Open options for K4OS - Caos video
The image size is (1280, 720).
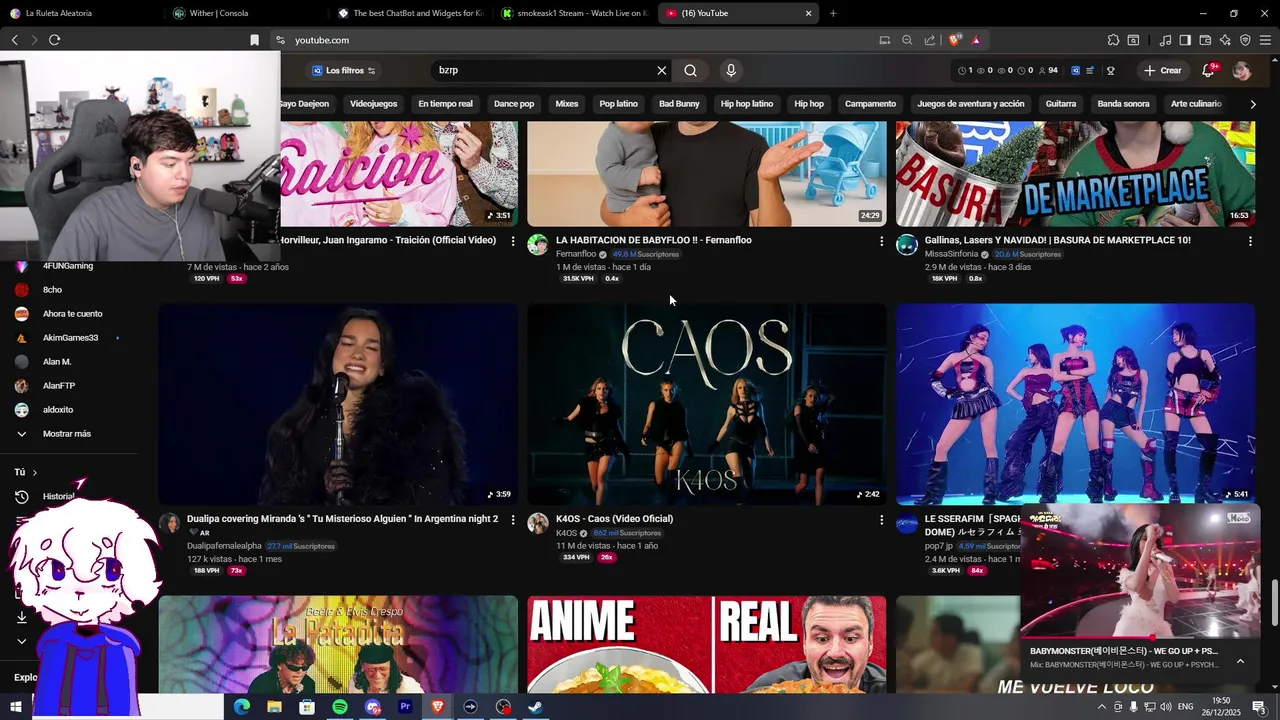881,520
